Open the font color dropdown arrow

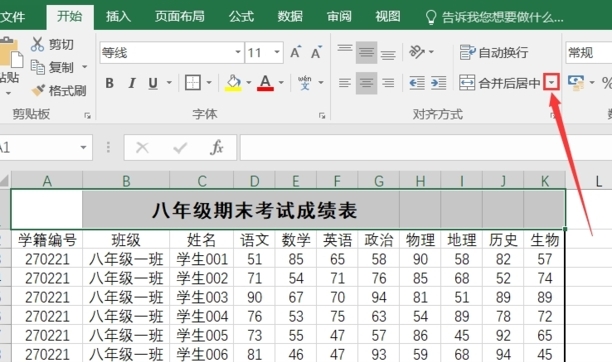(281, 83)
